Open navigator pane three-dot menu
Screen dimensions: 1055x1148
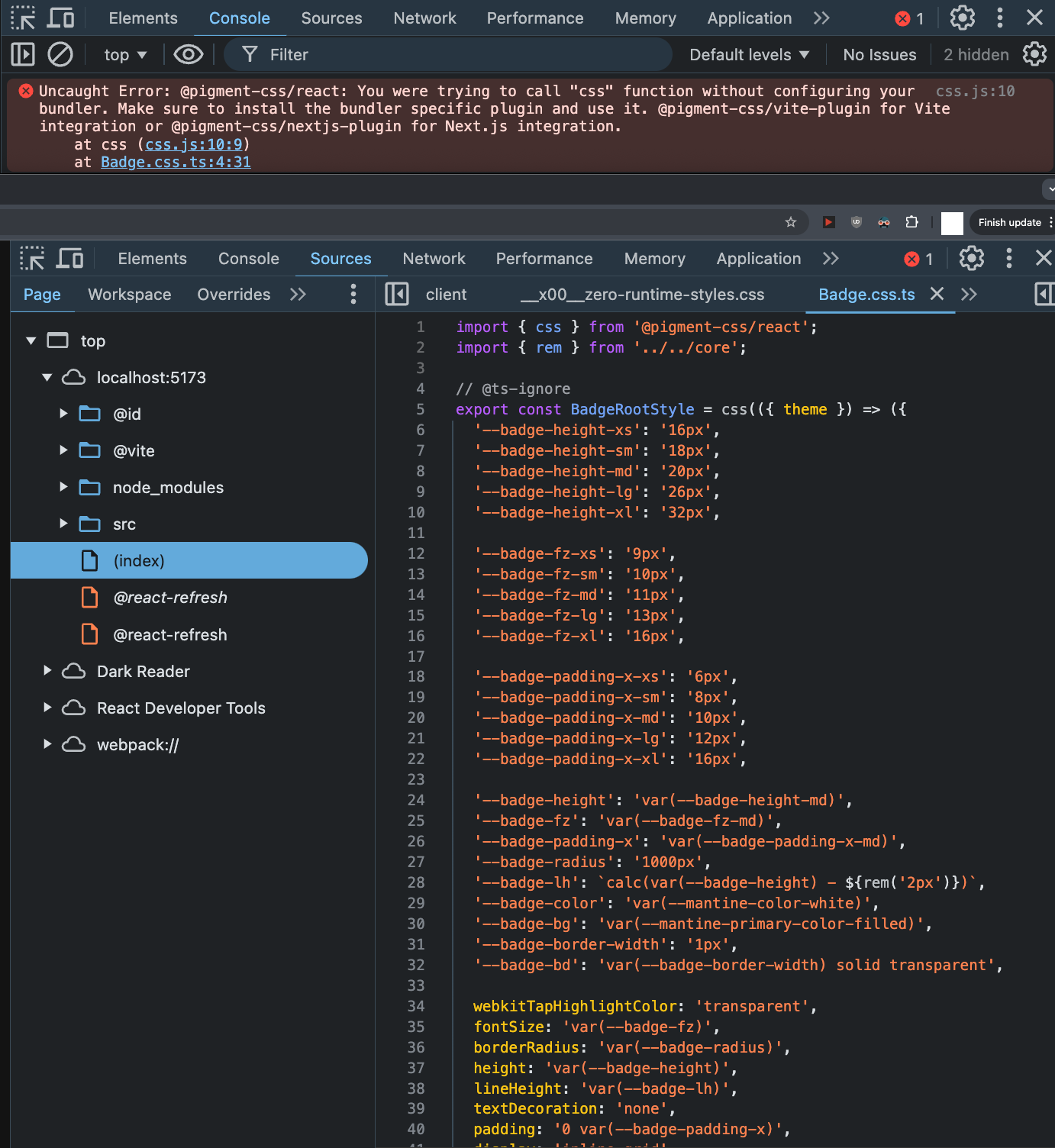[x=353, y=294]
